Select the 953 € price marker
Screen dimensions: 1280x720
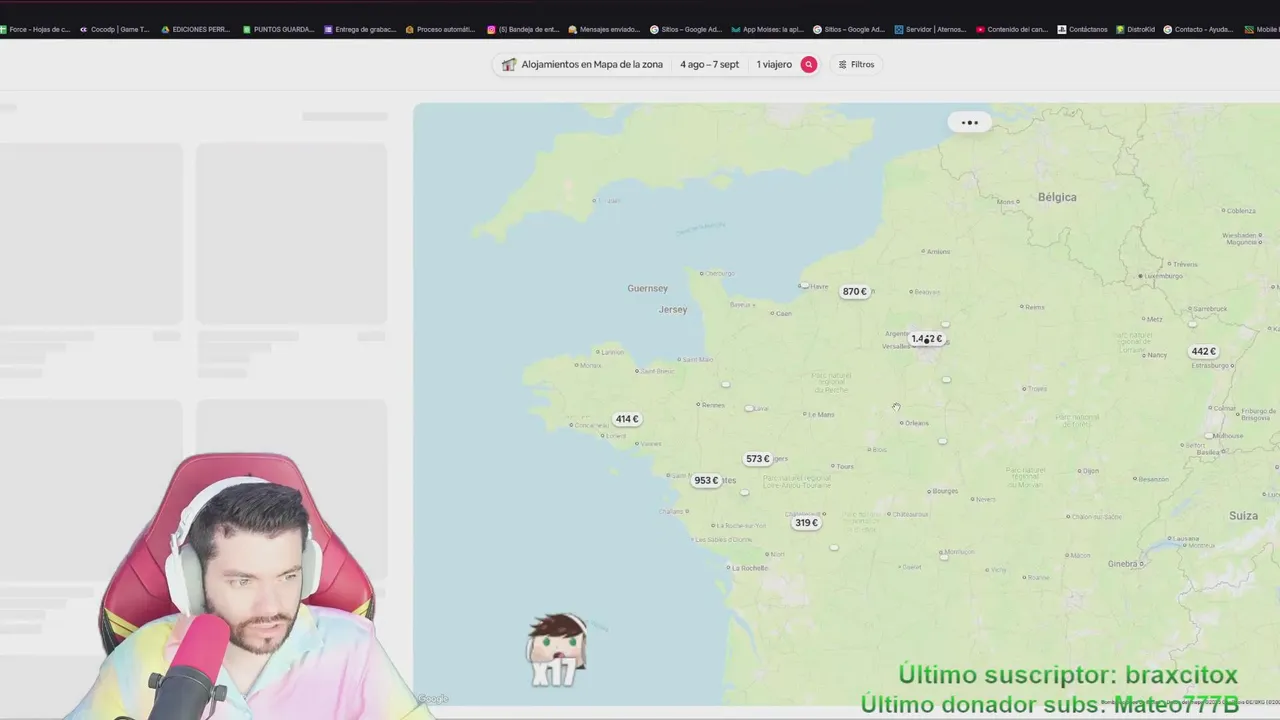(x=706, y=480)
